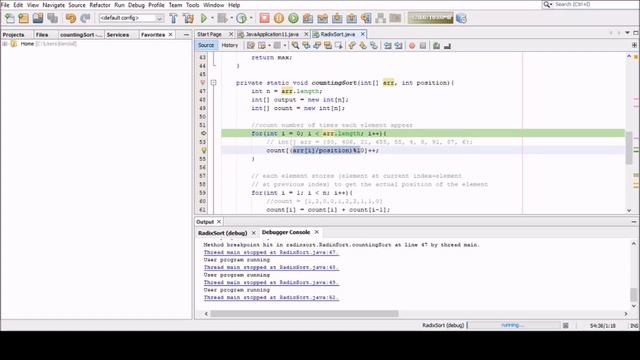Click the editor Shift Line Right icon
The width and height of the screenshot is (640, 360).
coord(398,46)
